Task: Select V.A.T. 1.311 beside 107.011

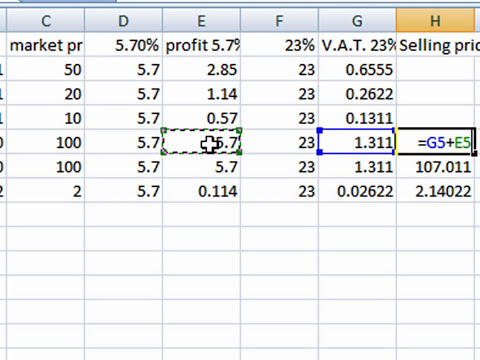Action: [x=357, y=167]
